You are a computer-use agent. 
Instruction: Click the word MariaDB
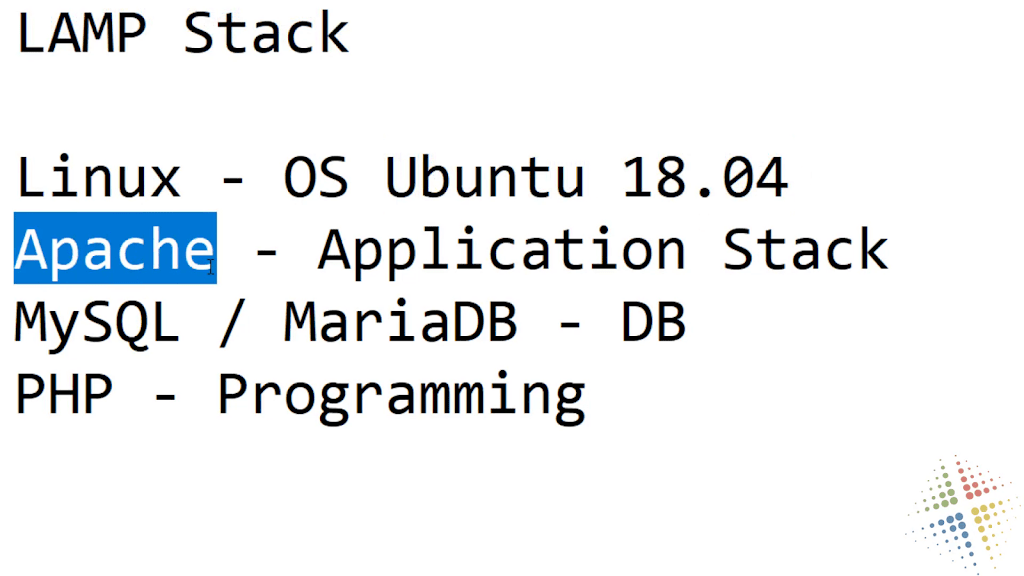coord(401,321)
